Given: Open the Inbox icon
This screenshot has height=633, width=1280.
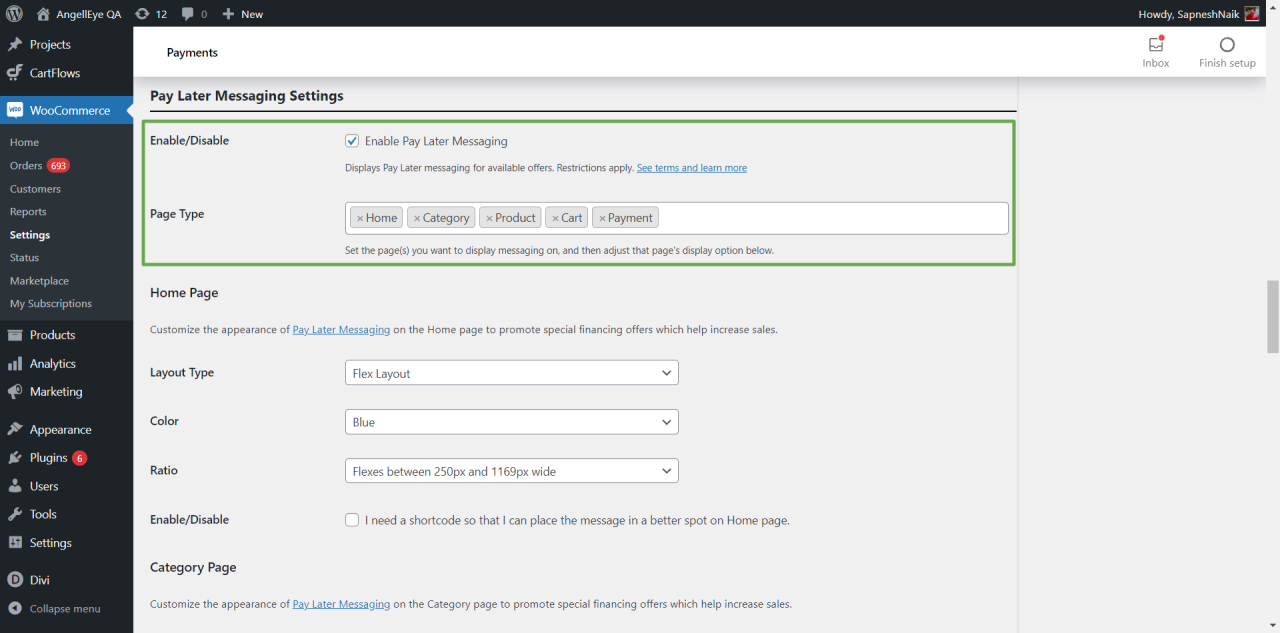Looking at the screenshot, I should (x=1155, y=45).
